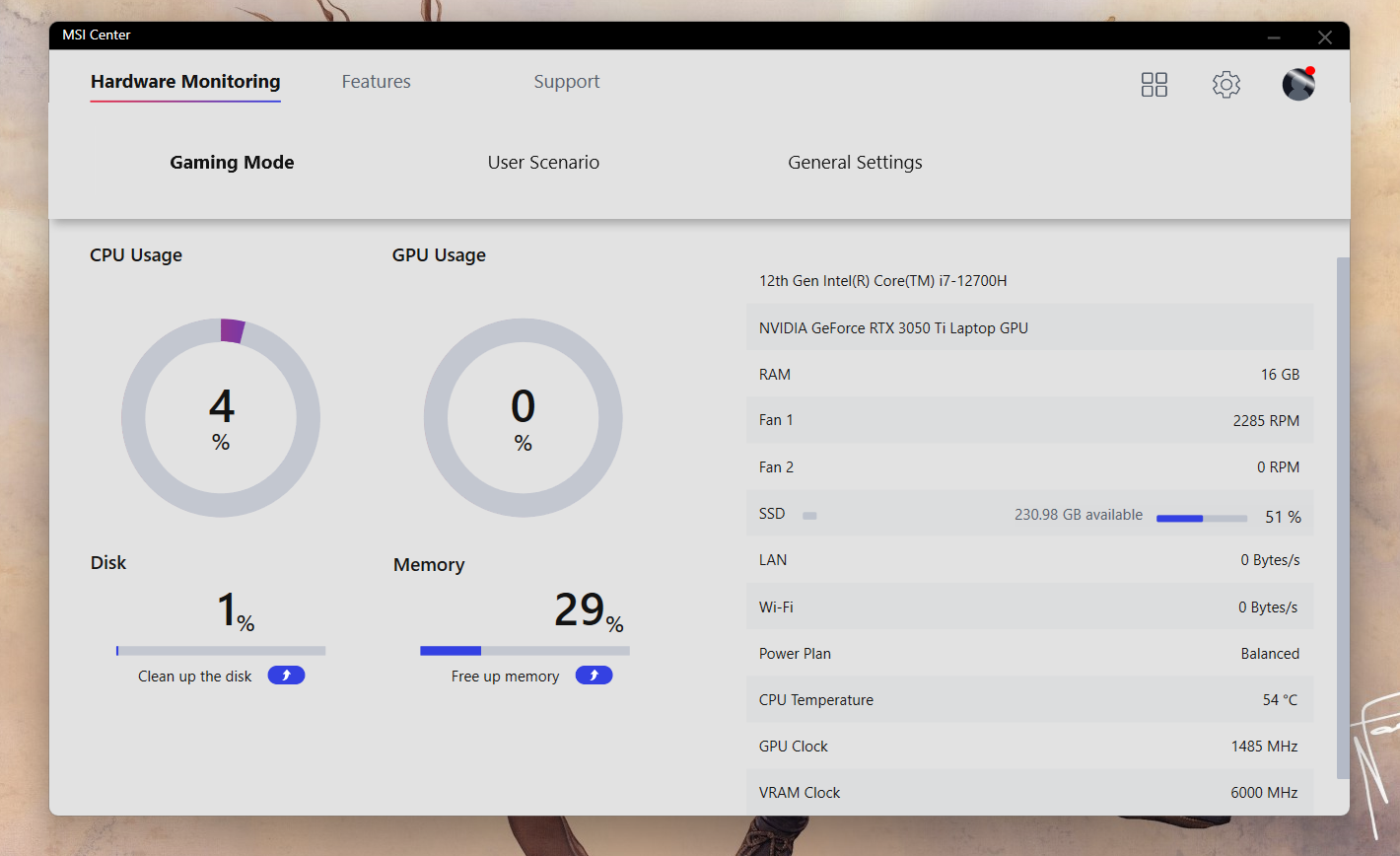
Task: Open the Support tab
Action: coord(567,82)
